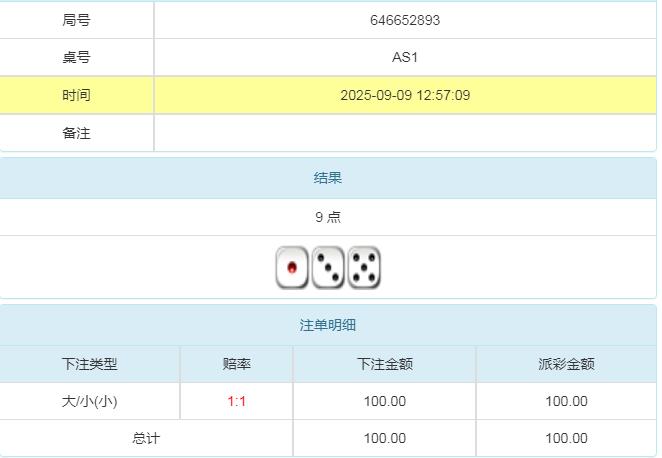
Task: Click the 赔率 column header
Action: (236, 364)
